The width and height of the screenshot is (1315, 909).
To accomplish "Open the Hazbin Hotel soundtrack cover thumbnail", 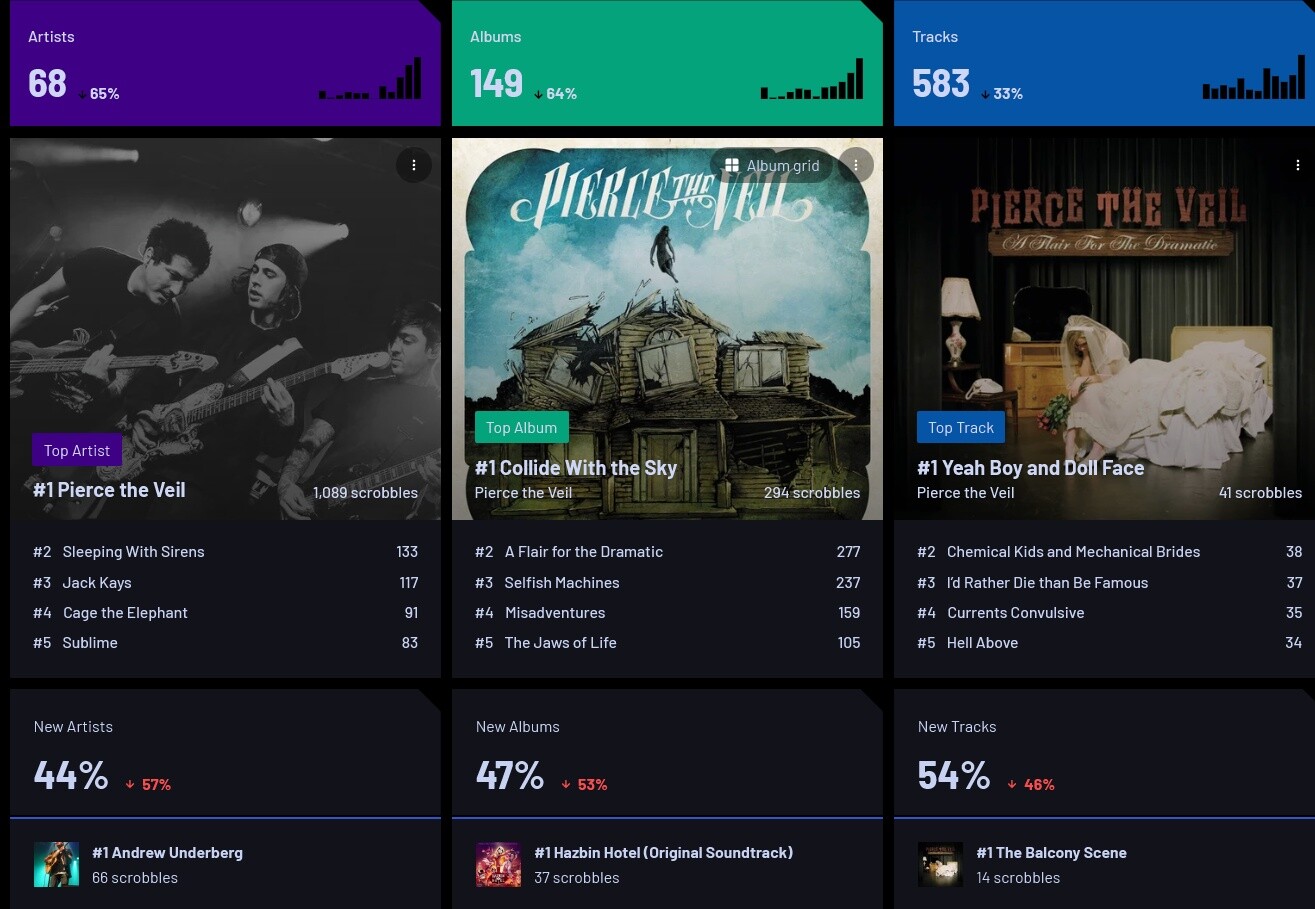I will [498, 864].
